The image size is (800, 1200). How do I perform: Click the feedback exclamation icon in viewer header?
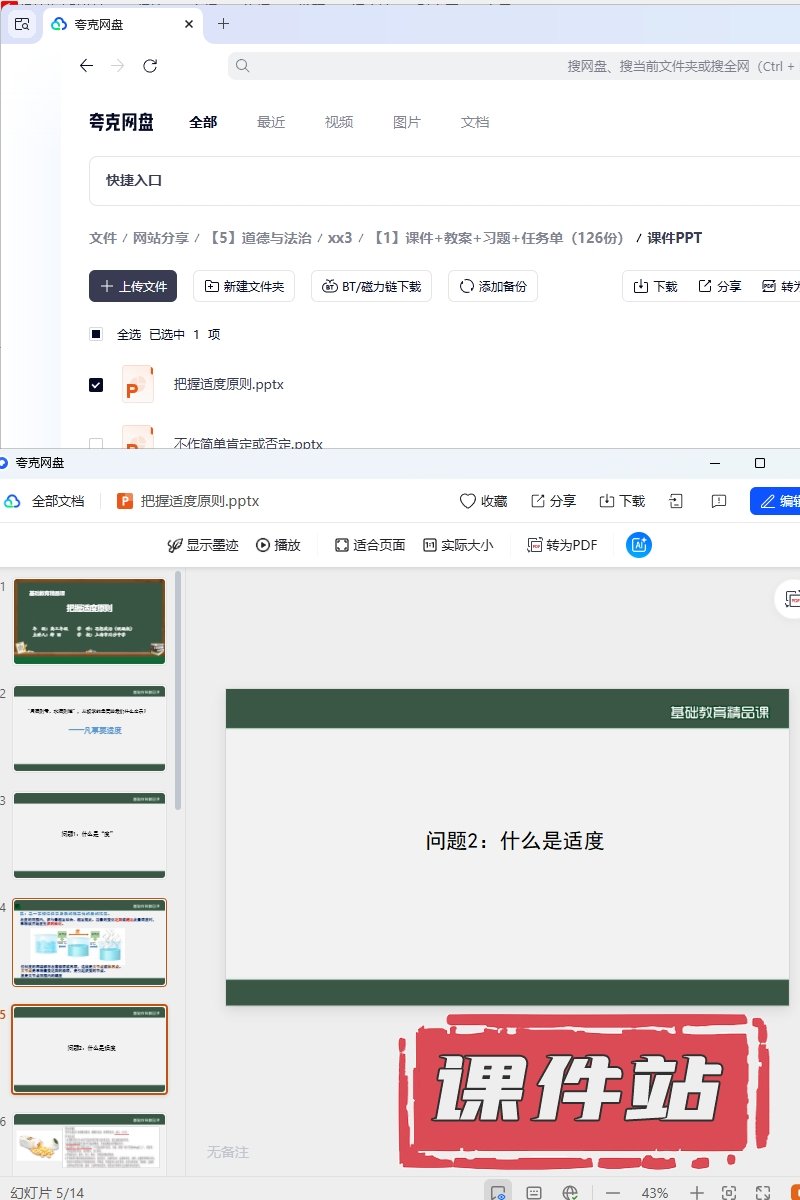718,501
